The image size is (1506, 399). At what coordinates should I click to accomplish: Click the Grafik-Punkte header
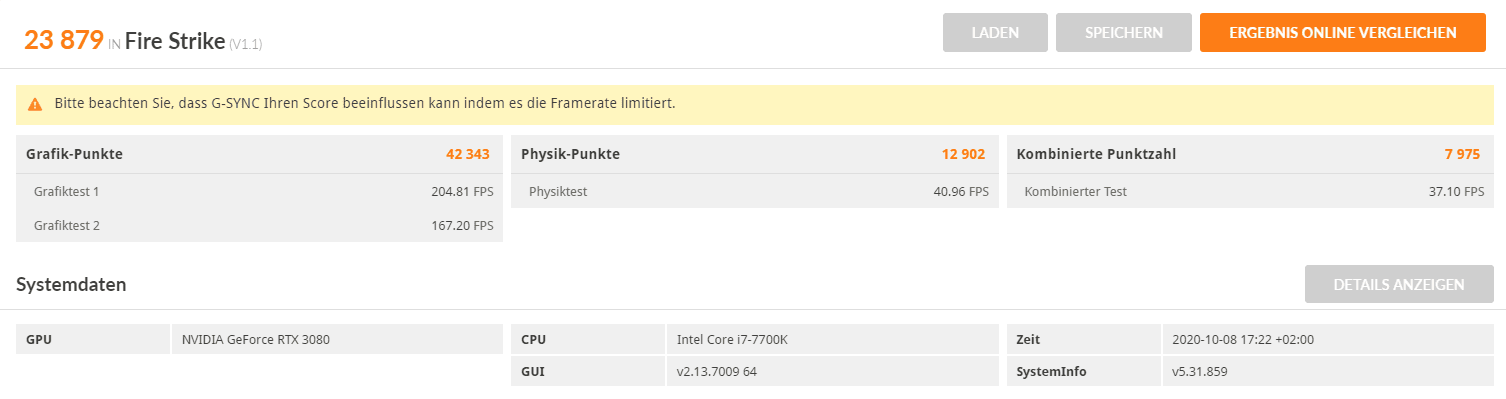(74, 154)
